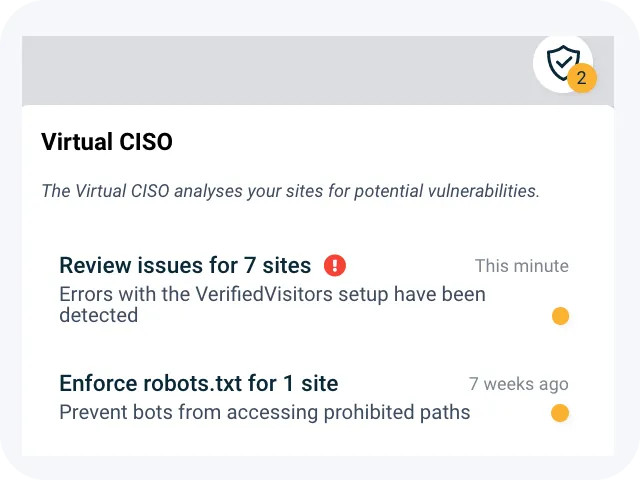
Task: Click the gray header bar above the panel
Action: pyautogui.click(x=270, y=70)
